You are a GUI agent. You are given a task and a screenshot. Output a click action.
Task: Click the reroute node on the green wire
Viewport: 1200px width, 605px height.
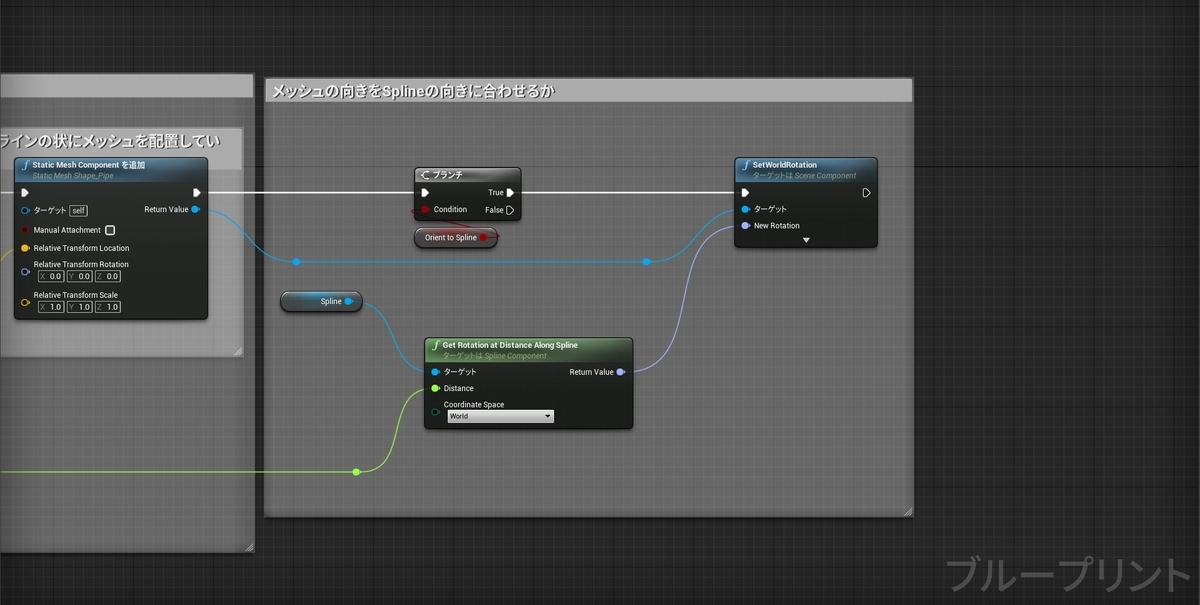click(356, 471)
